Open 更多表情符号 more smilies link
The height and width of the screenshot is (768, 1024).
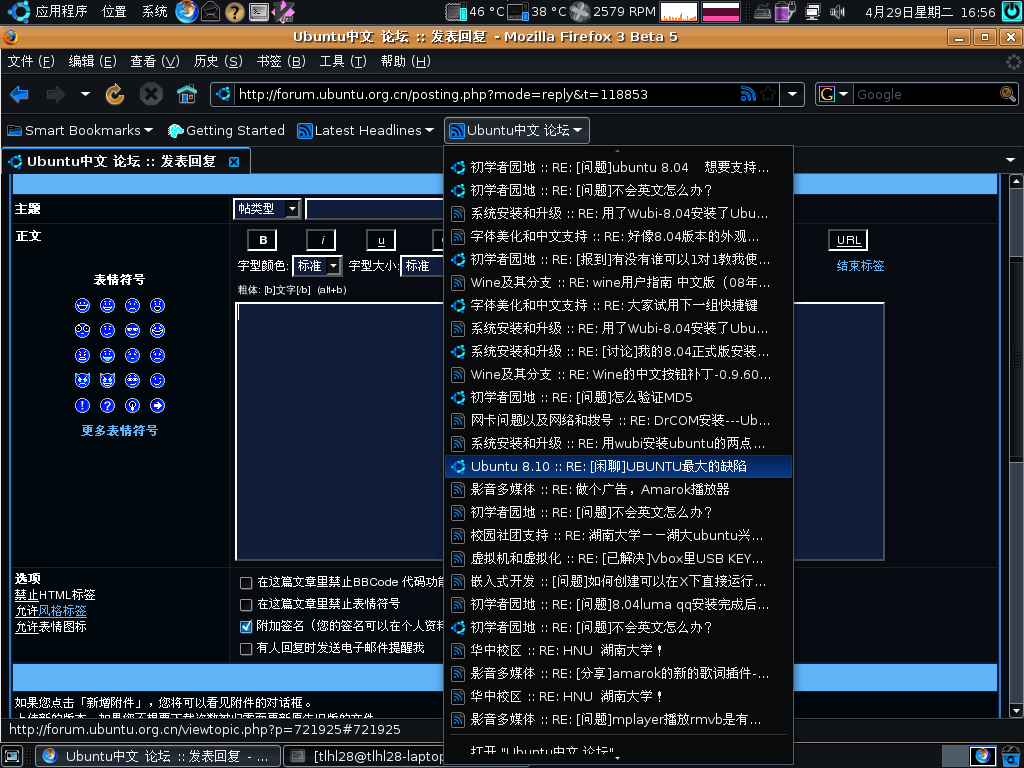point(120,430)
